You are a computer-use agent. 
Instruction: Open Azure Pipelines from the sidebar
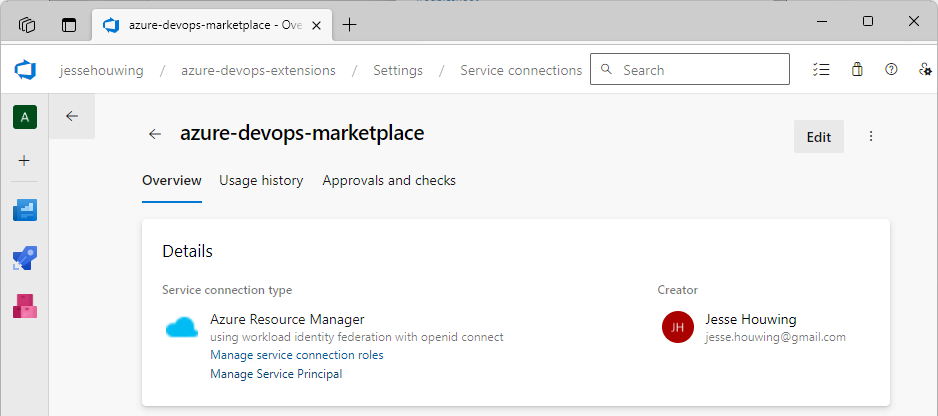(x=25, y=258)
